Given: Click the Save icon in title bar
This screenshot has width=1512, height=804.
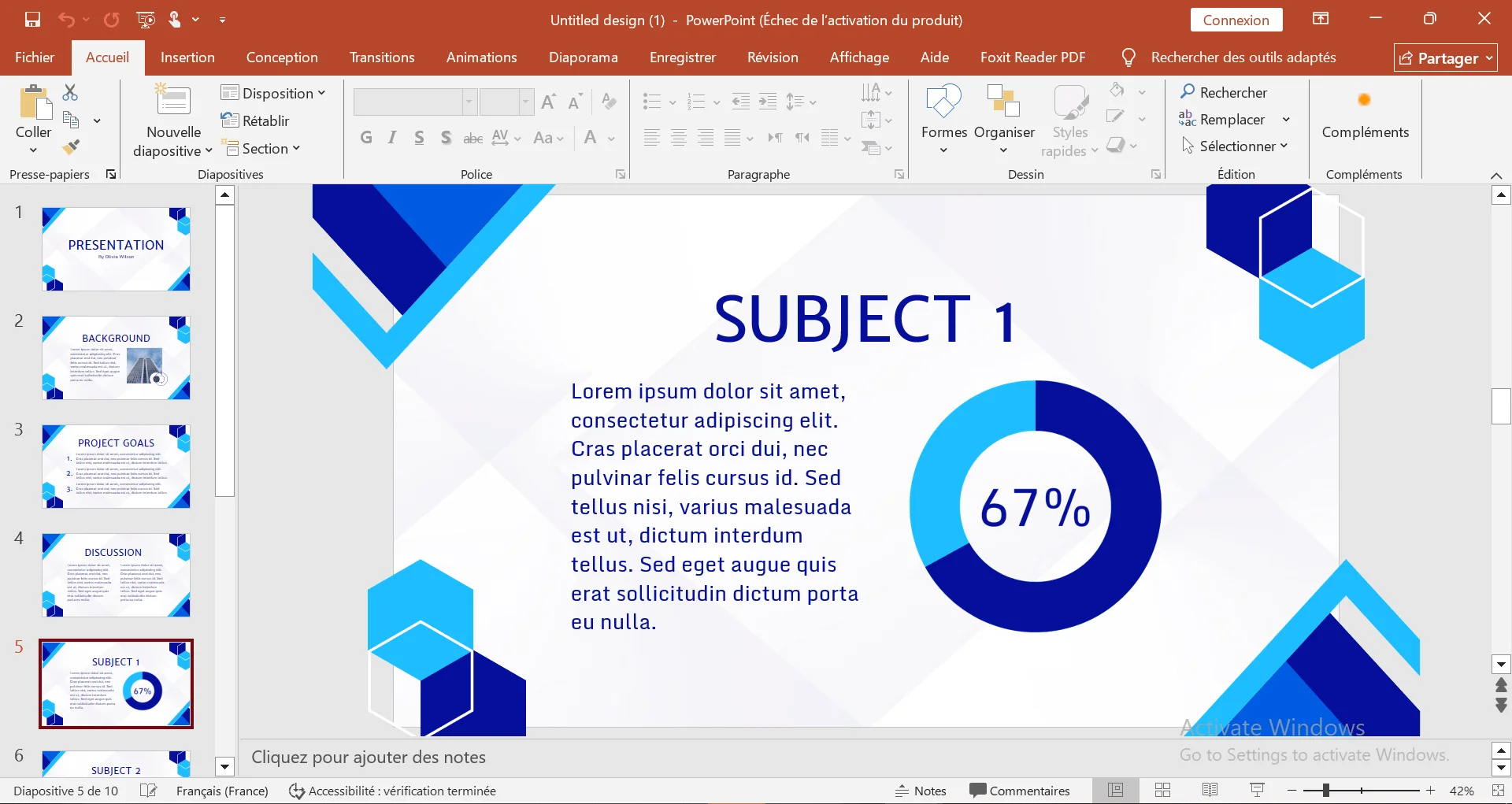Looking at the screenshot, I should point(32,20).
